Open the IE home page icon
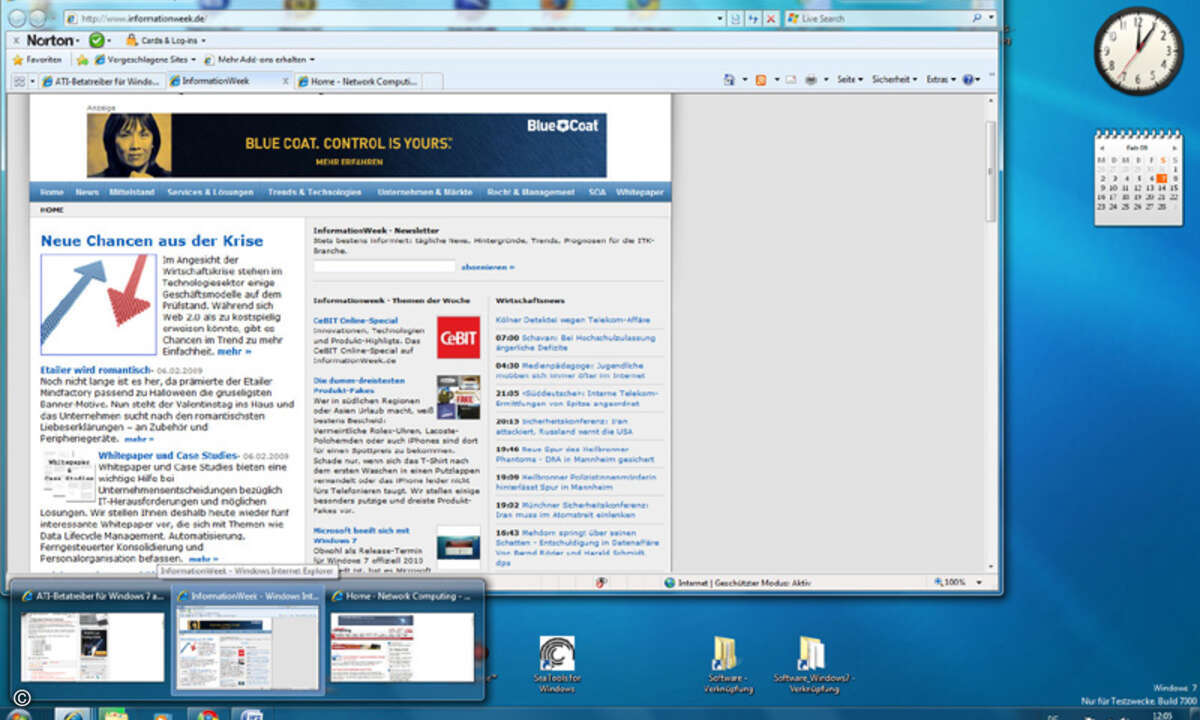 [729, 80]
